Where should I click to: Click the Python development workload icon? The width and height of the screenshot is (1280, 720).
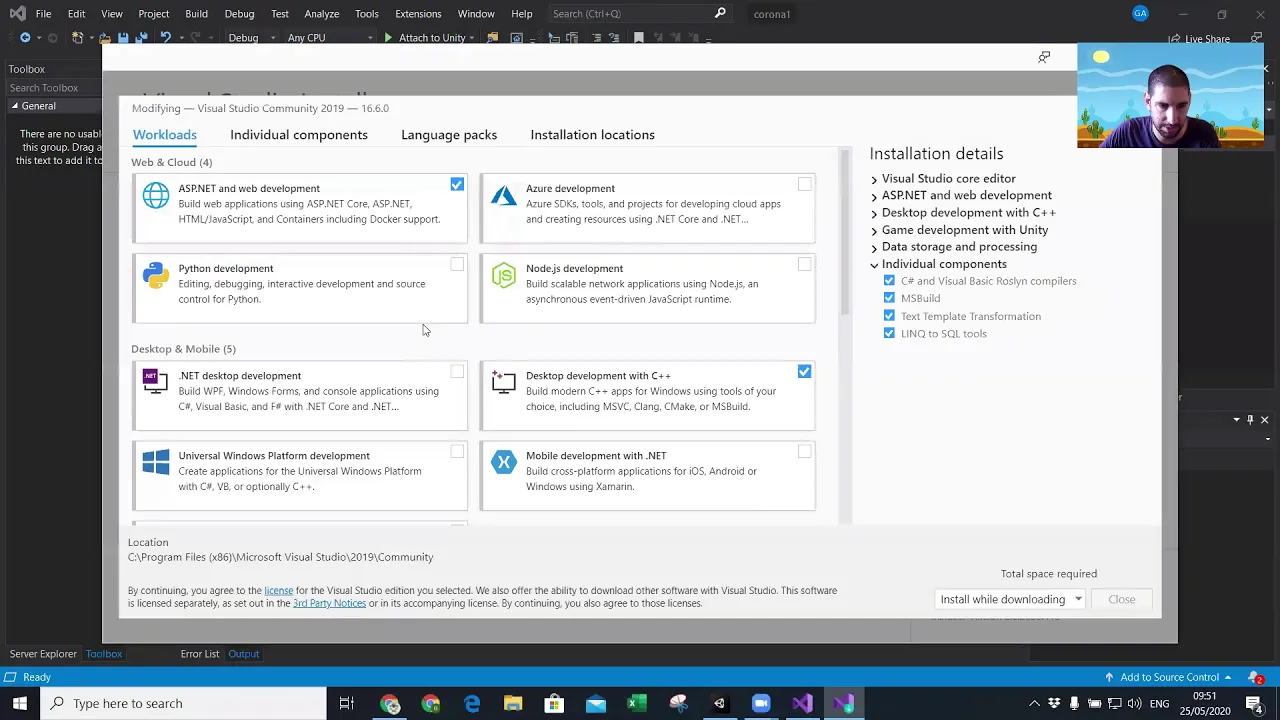[x=156, y=275]
